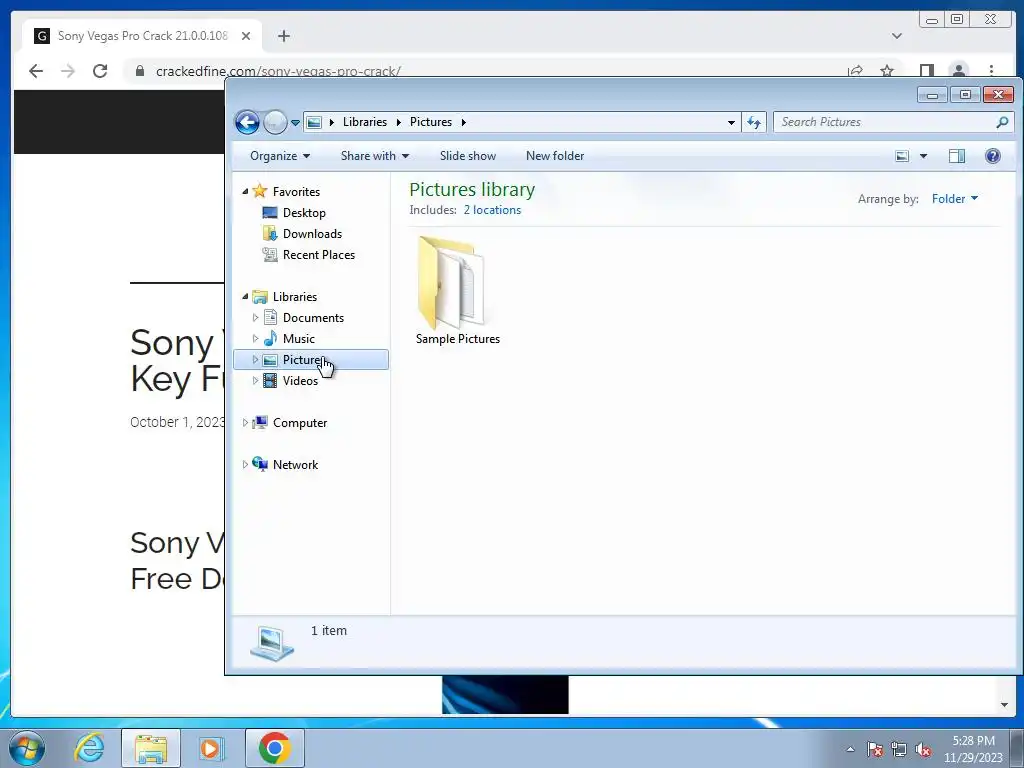Show hidden tray icons

[850, 749]
